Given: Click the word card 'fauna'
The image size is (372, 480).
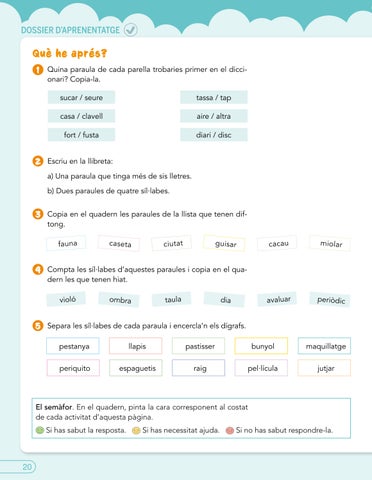Looking at the screenshot, I should coord(67,243).
